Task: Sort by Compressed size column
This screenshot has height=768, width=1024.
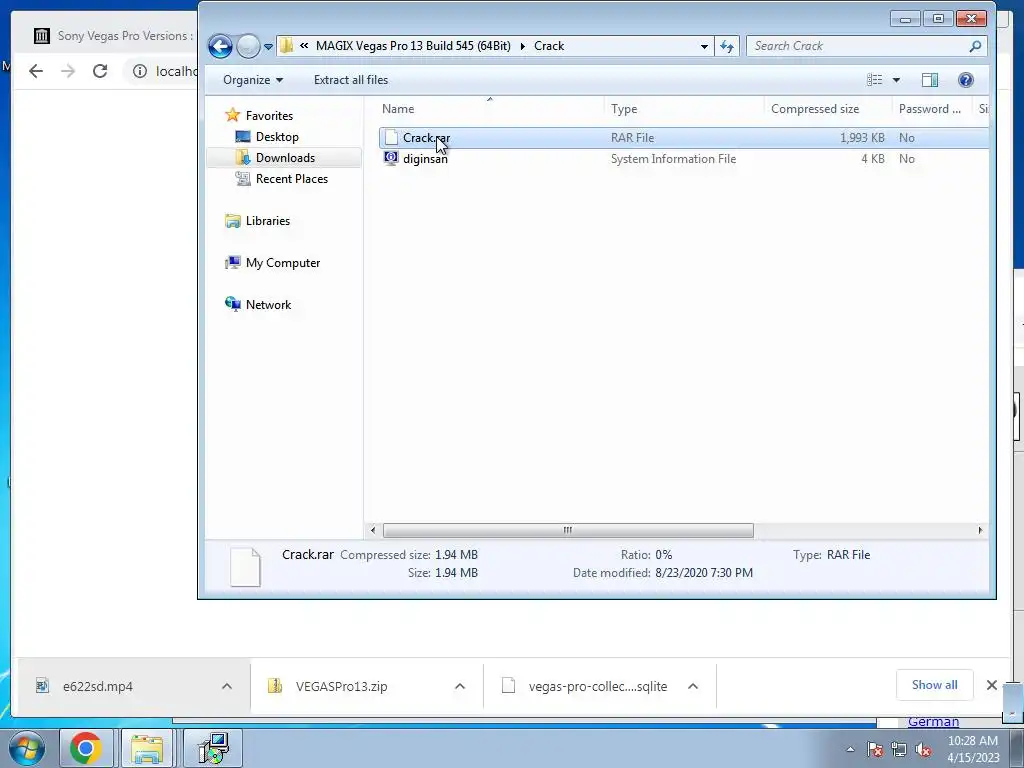Action: click(x=827, y=108)
